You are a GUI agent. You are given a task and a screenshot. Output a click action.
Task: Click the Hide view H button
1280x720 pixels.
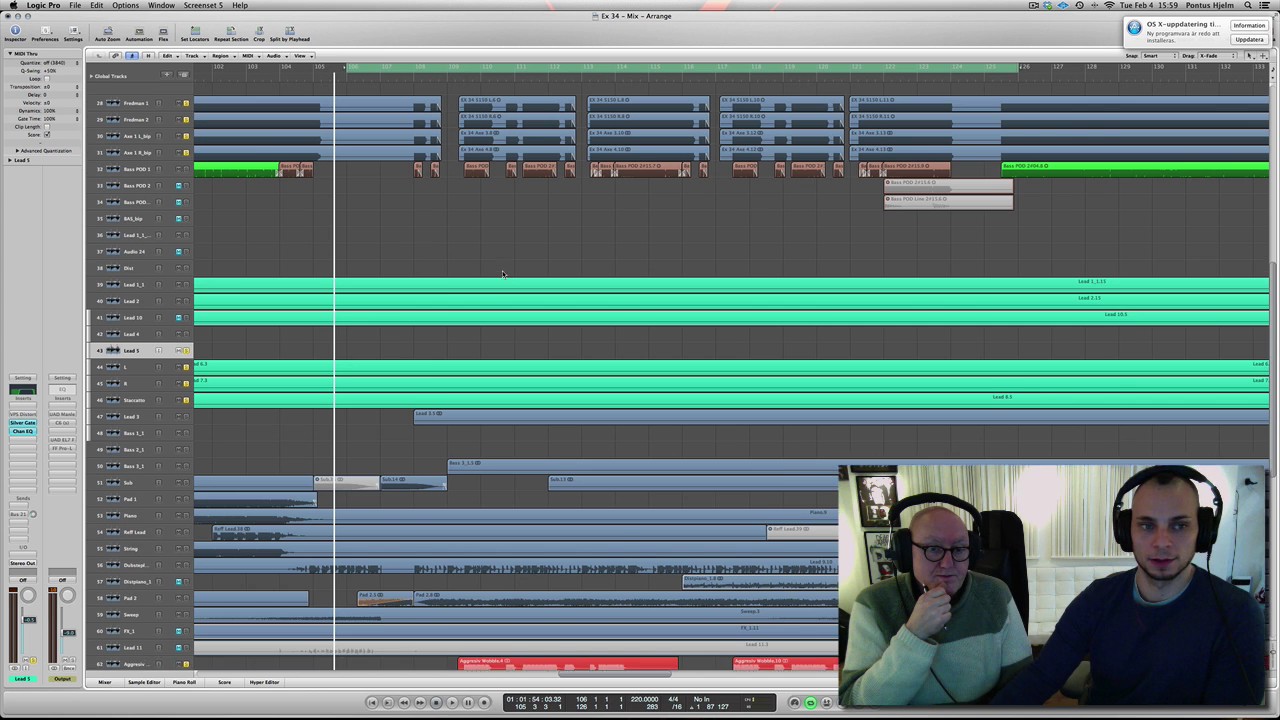(148, 56)
